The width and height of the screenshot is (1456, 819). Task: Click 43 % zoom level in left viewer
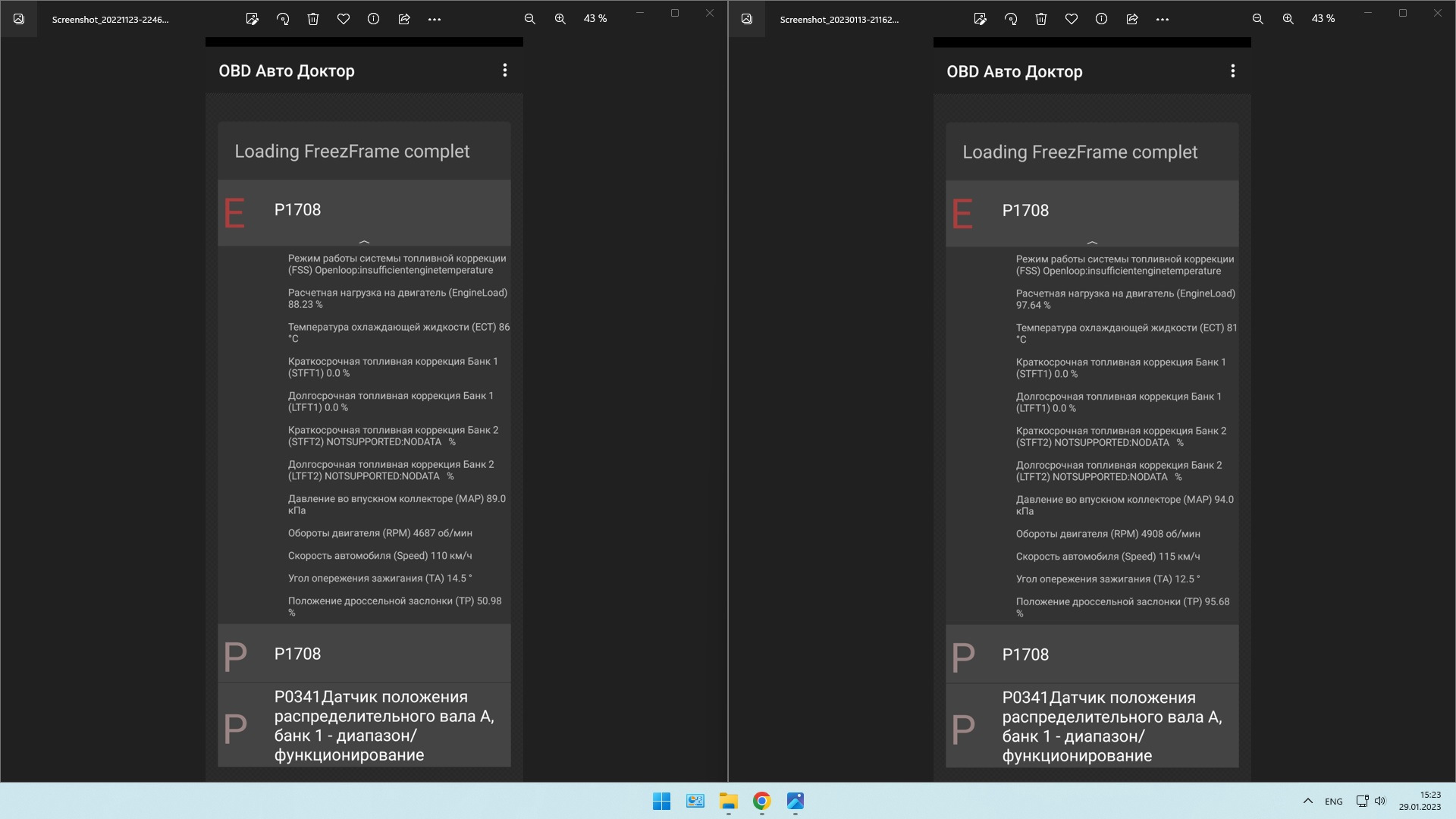[595, 19]
